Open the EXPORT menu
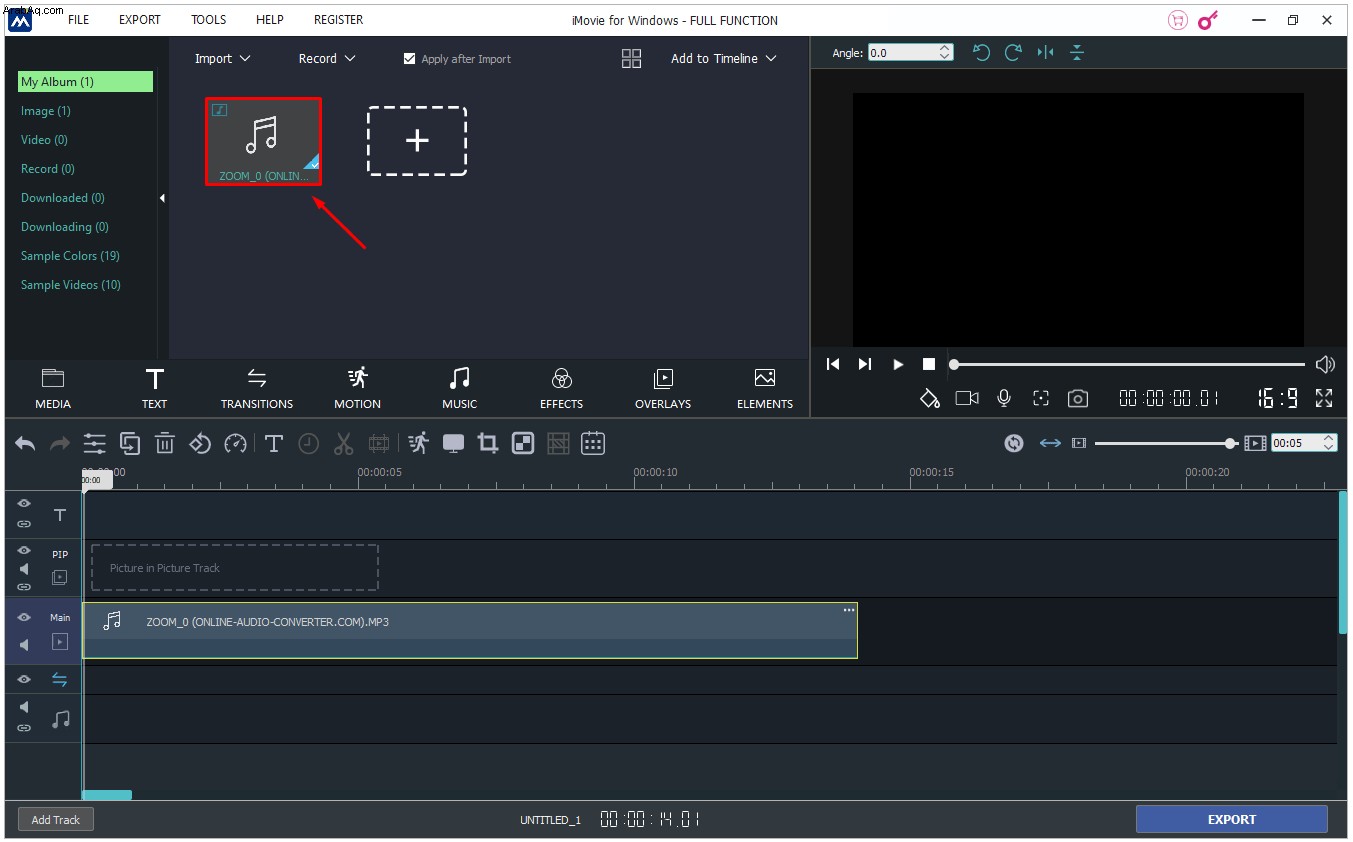 pyautogui.click(x=140, y=20)
